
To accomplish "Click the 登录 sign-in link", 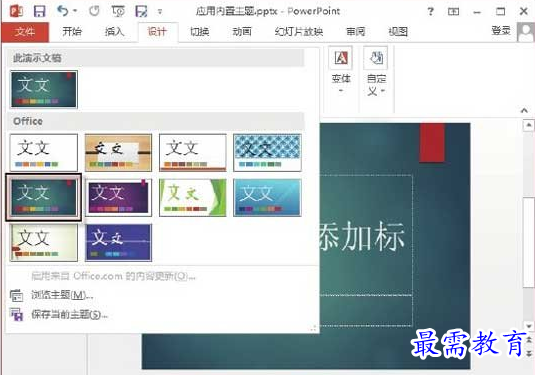I will 501,31.
